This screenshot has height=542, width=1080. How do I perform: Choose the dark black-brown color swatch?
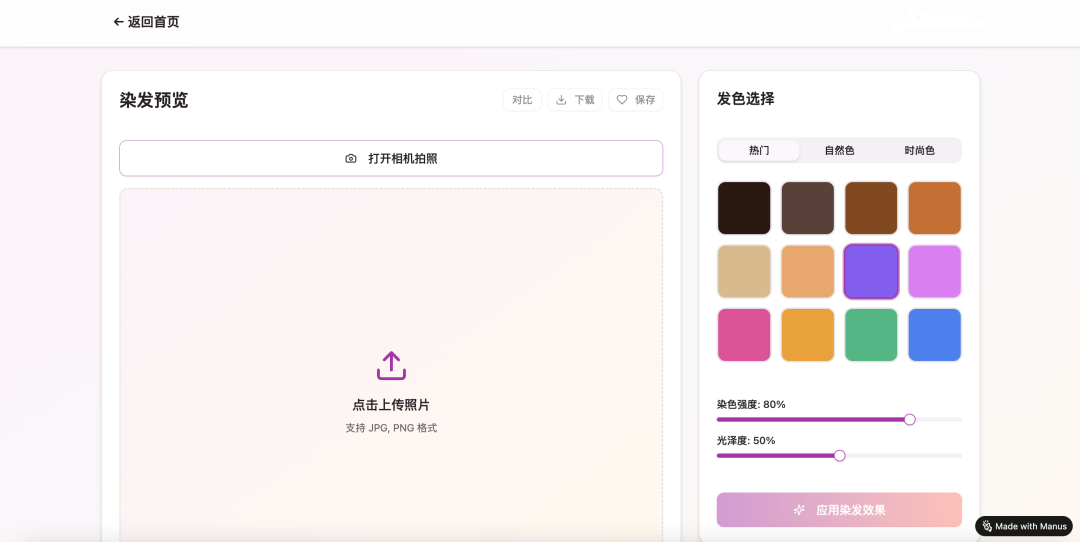click(744, 208)
